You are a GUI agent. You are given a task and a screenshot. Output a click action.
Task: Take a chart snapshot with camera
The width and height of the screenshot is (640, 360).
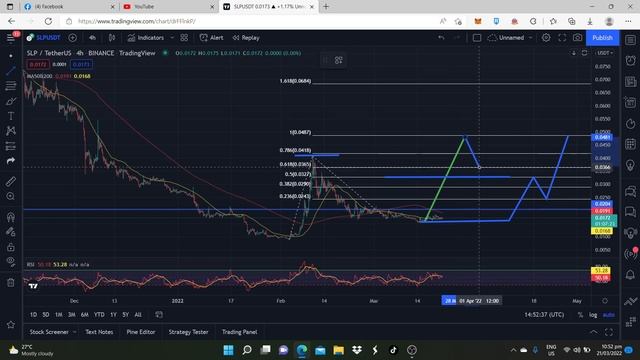click(x=577, y=38)
